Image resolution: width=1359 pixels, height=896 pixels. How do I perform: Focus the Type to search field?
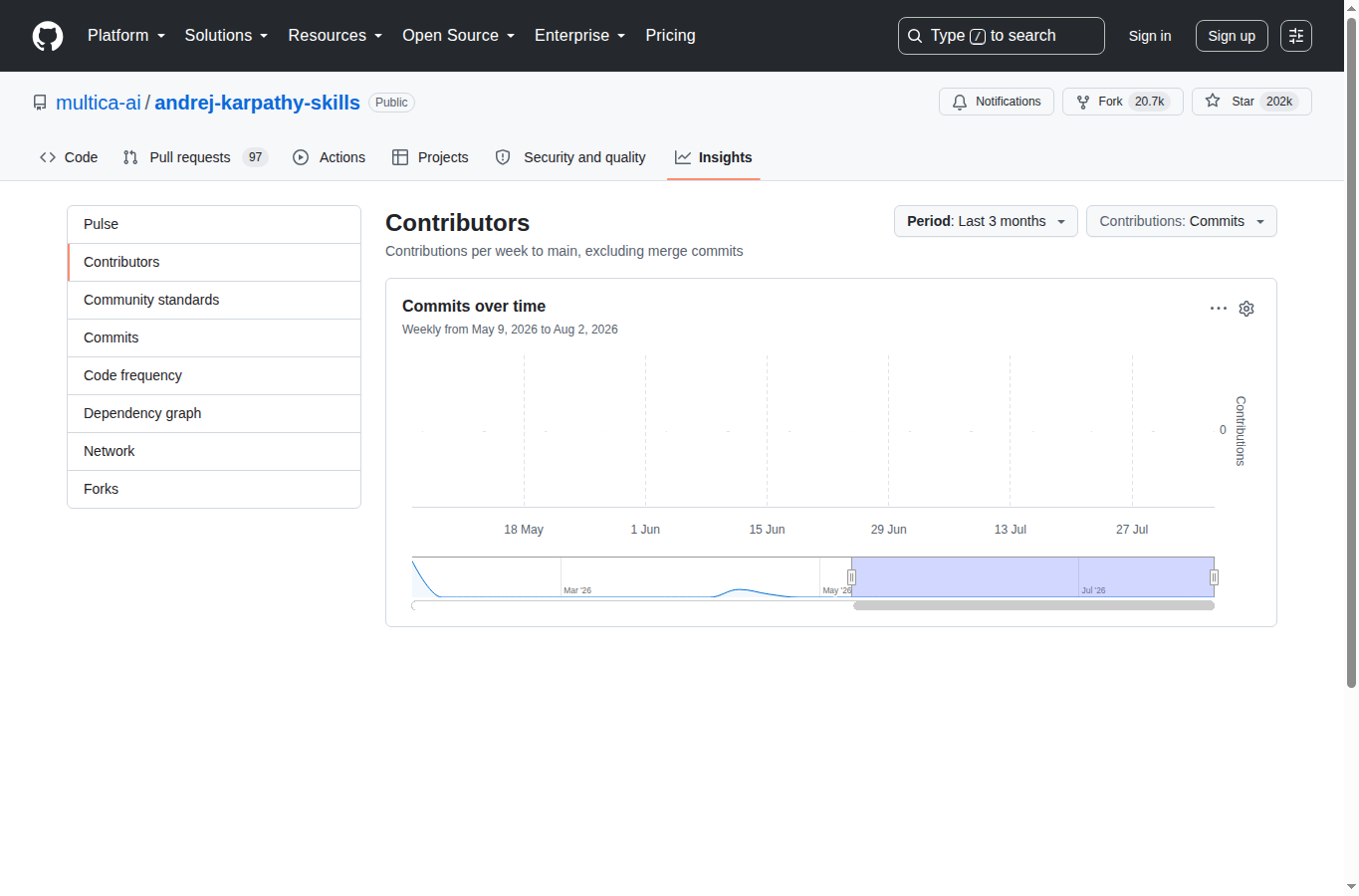[1001, 36]
